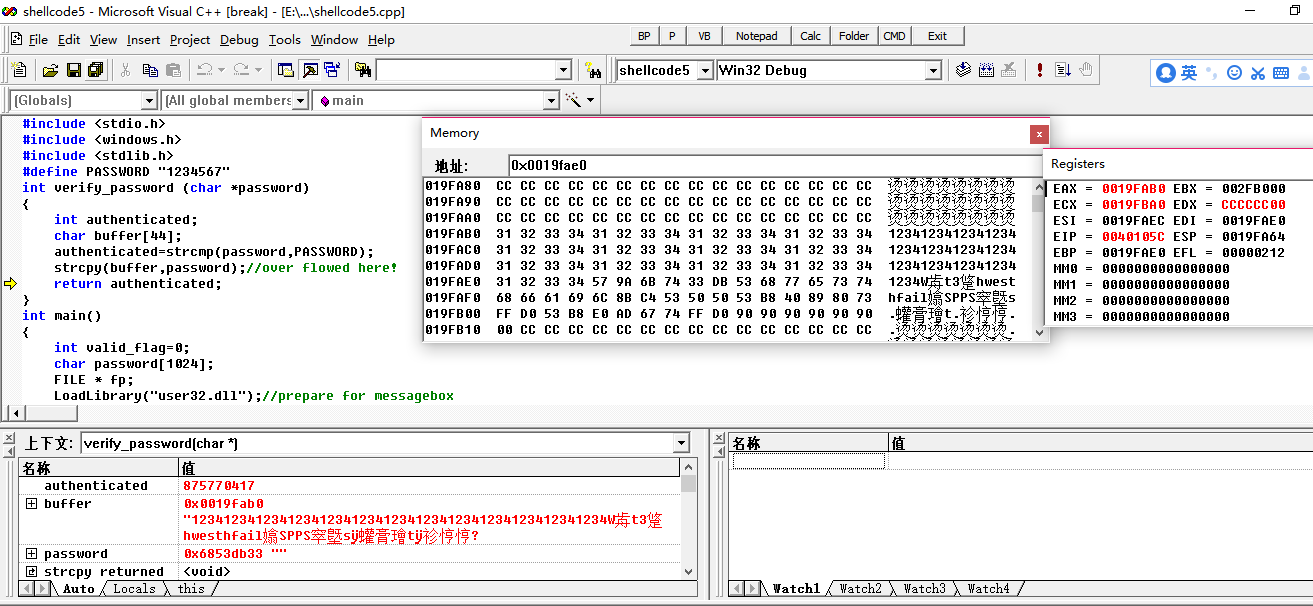Open the Tools menu
The width and height of the screenshot is (1313, 606).
point(285,40)
